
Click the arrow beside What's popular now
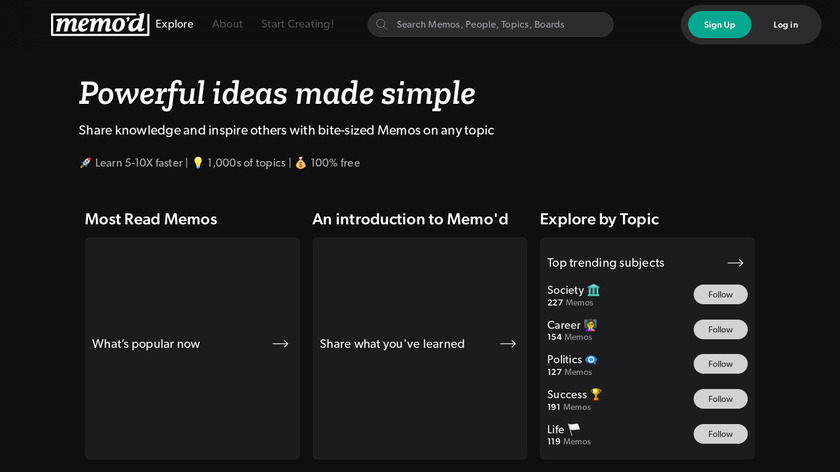coord(280,344)
